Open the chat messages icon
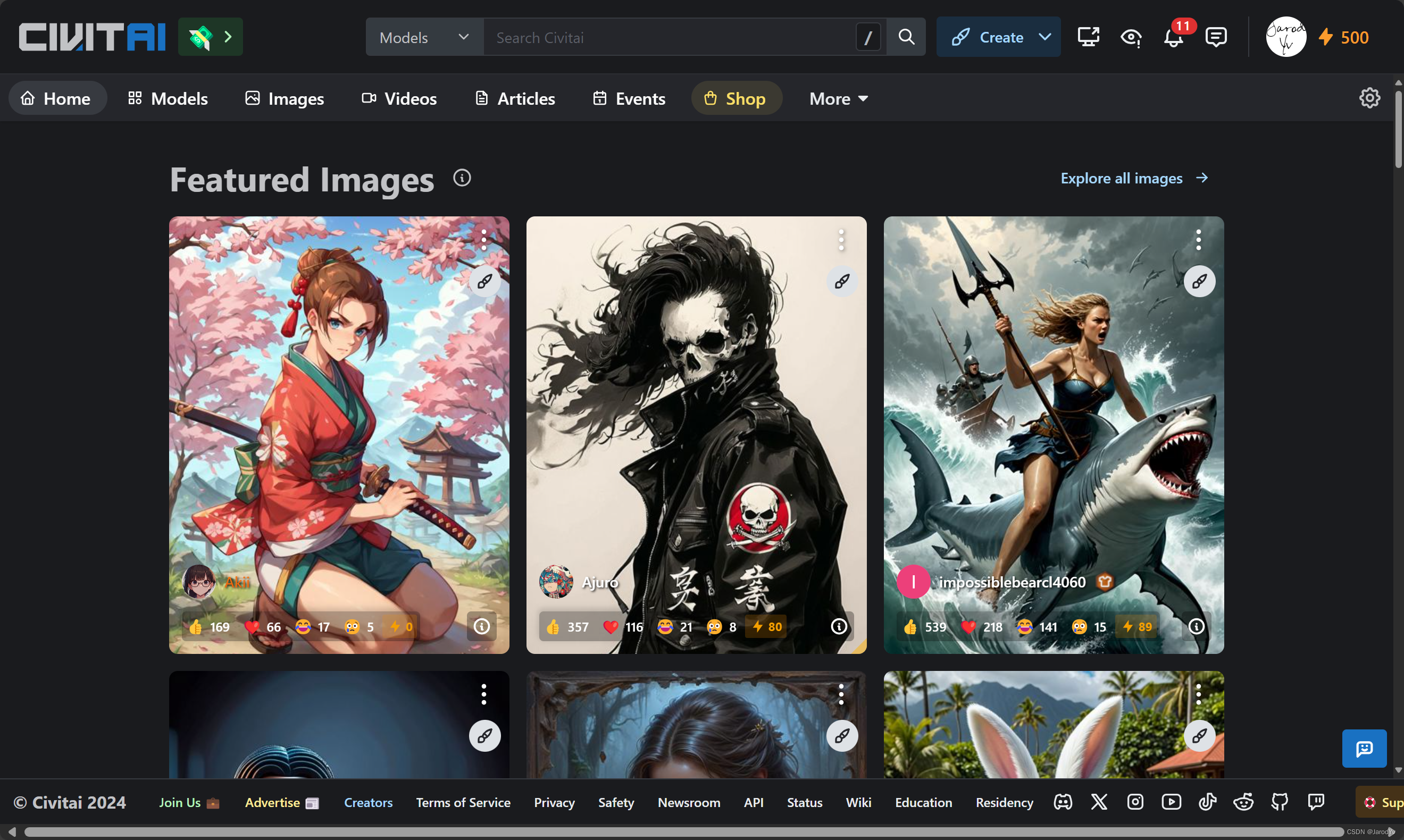This screenshot has width=1404, height=840. (1216, 37)
